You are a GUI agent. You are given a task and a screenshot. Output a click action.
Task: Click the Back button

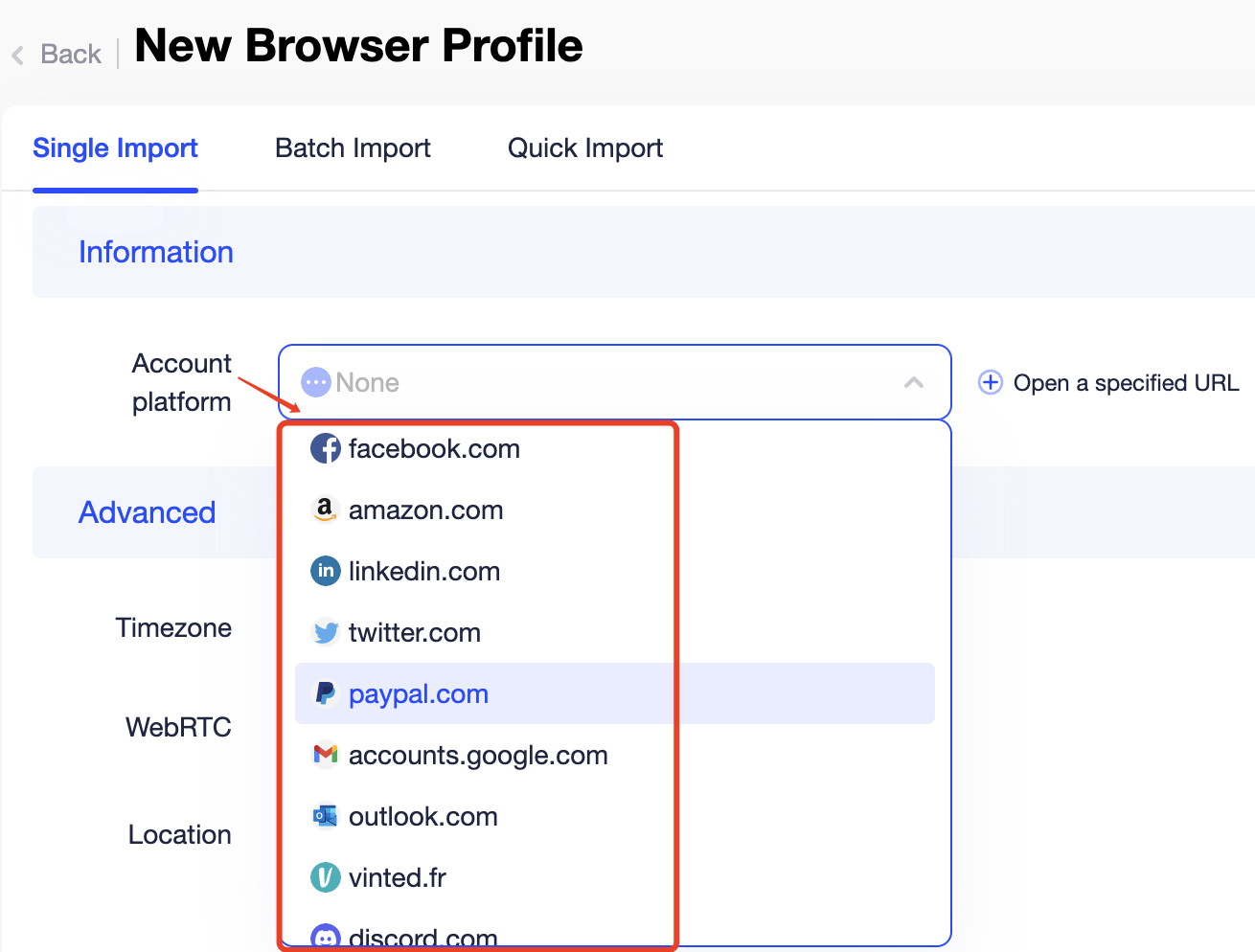click(x=57, y=54)
